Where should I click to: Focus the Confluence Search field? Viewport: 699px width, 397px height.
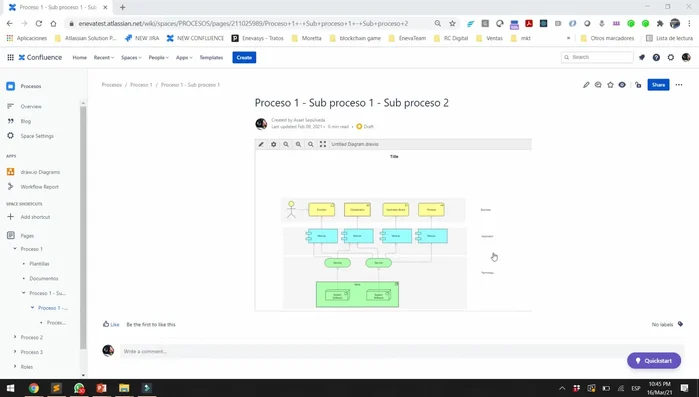[x=597, y=57]
